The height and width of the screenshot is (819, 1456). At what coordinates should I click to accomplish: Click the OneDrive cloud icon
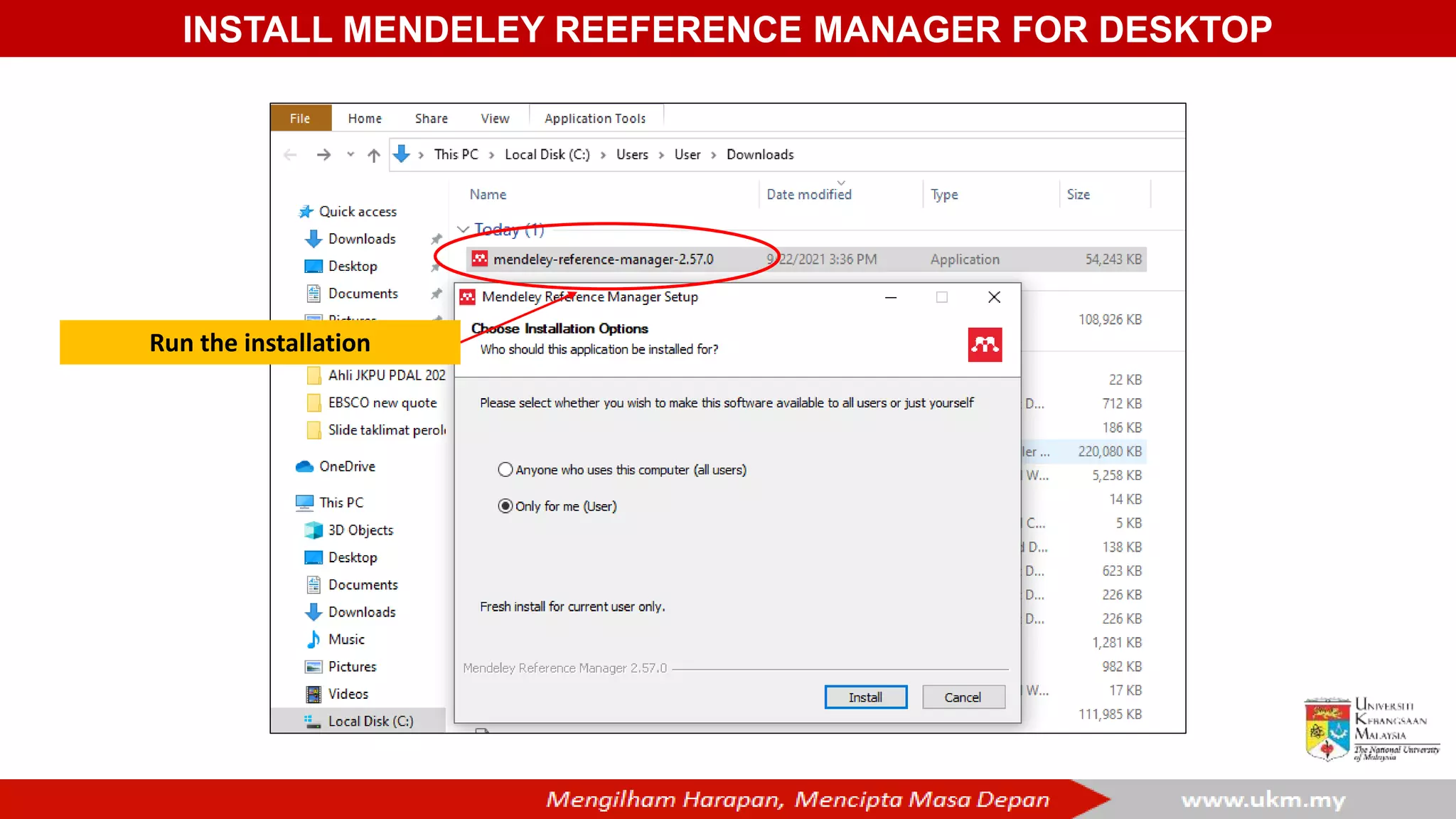pyautogui.click(x=305, y=466)
